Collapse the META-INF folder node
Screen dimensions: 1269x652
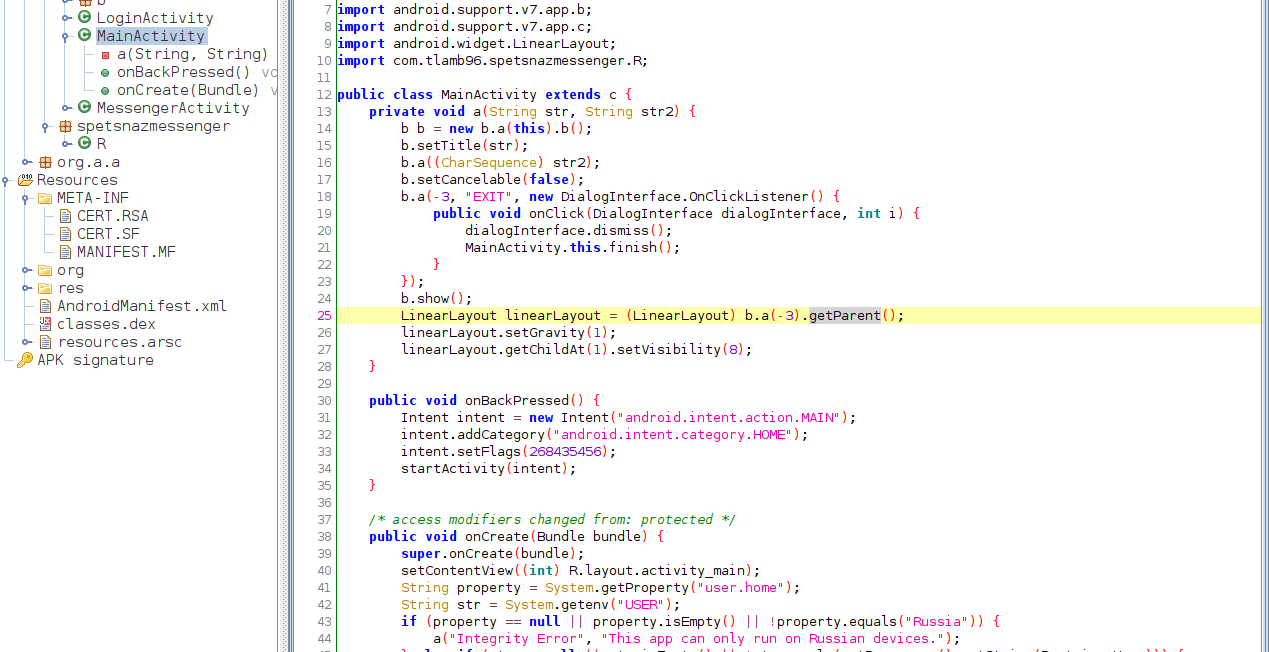[x=27, y=198]
